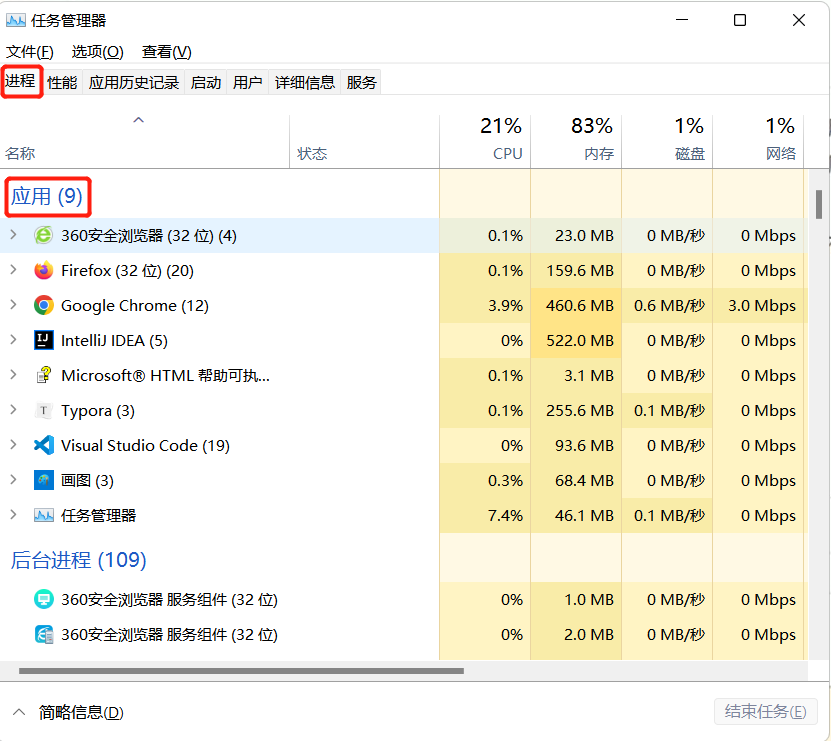Image resolution: width=831 pixels, height=741 pixels.
Task: Sort by the 内存 column header
Action: 576,141
